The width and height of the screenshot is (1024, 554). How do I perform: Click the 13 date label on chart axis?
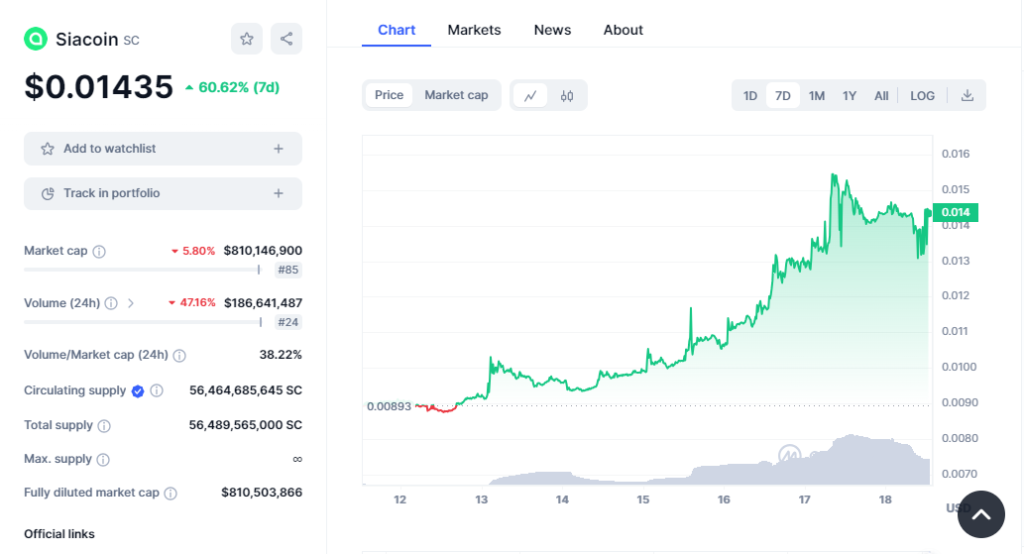click(x=481, y=500)
